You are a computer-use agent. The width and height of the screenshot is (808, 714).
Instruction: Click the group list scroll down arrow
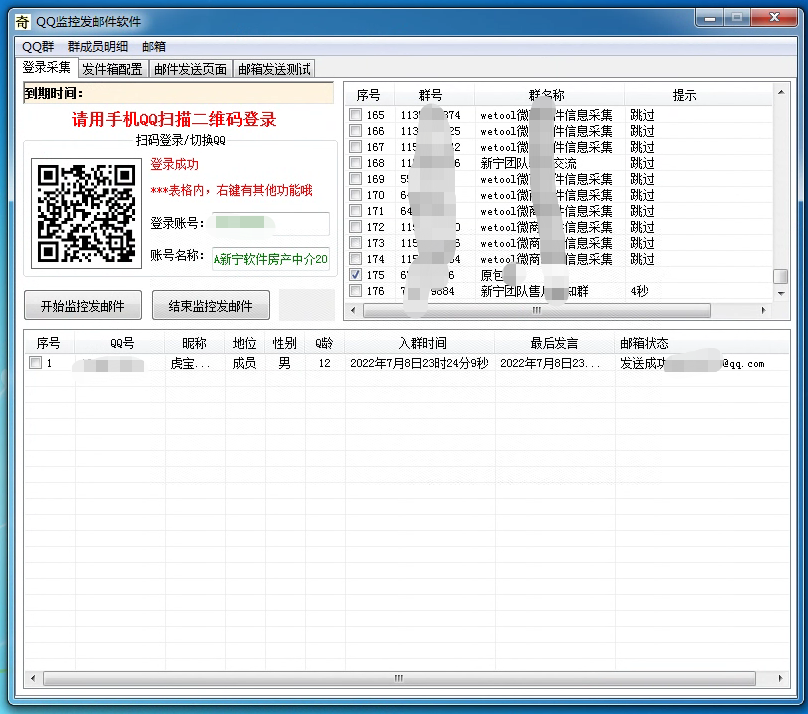point(781,293)
